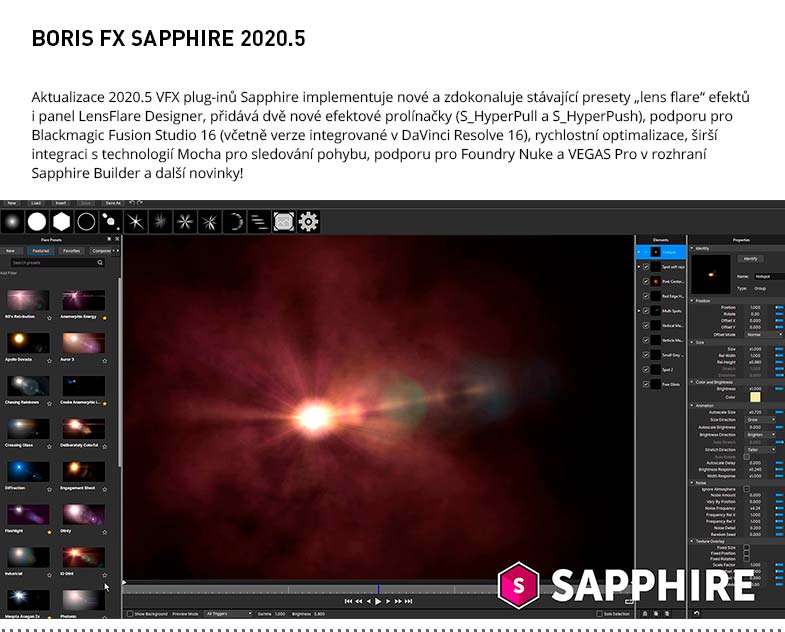785x632 pixels.
Task: Add the asymmetric spike rays element
Action: [x=209, y=222]
